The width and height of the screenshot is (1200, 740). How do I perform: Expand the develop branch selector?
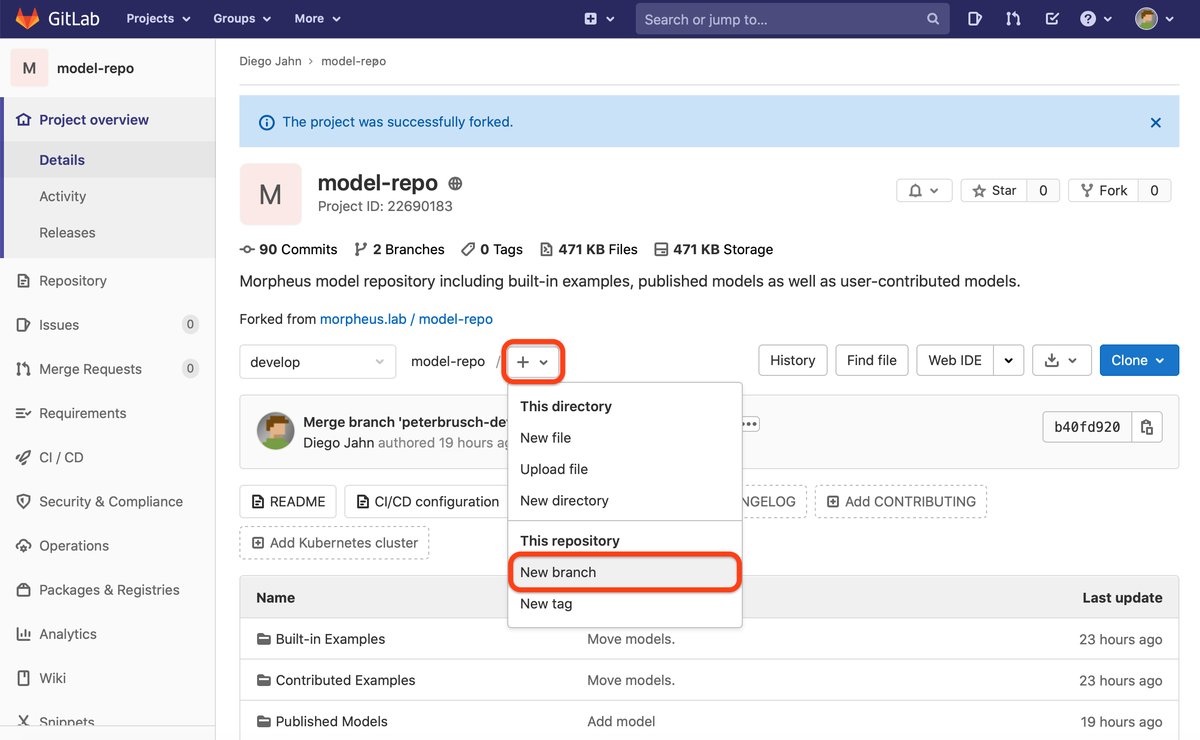click(x=315, y=362)
